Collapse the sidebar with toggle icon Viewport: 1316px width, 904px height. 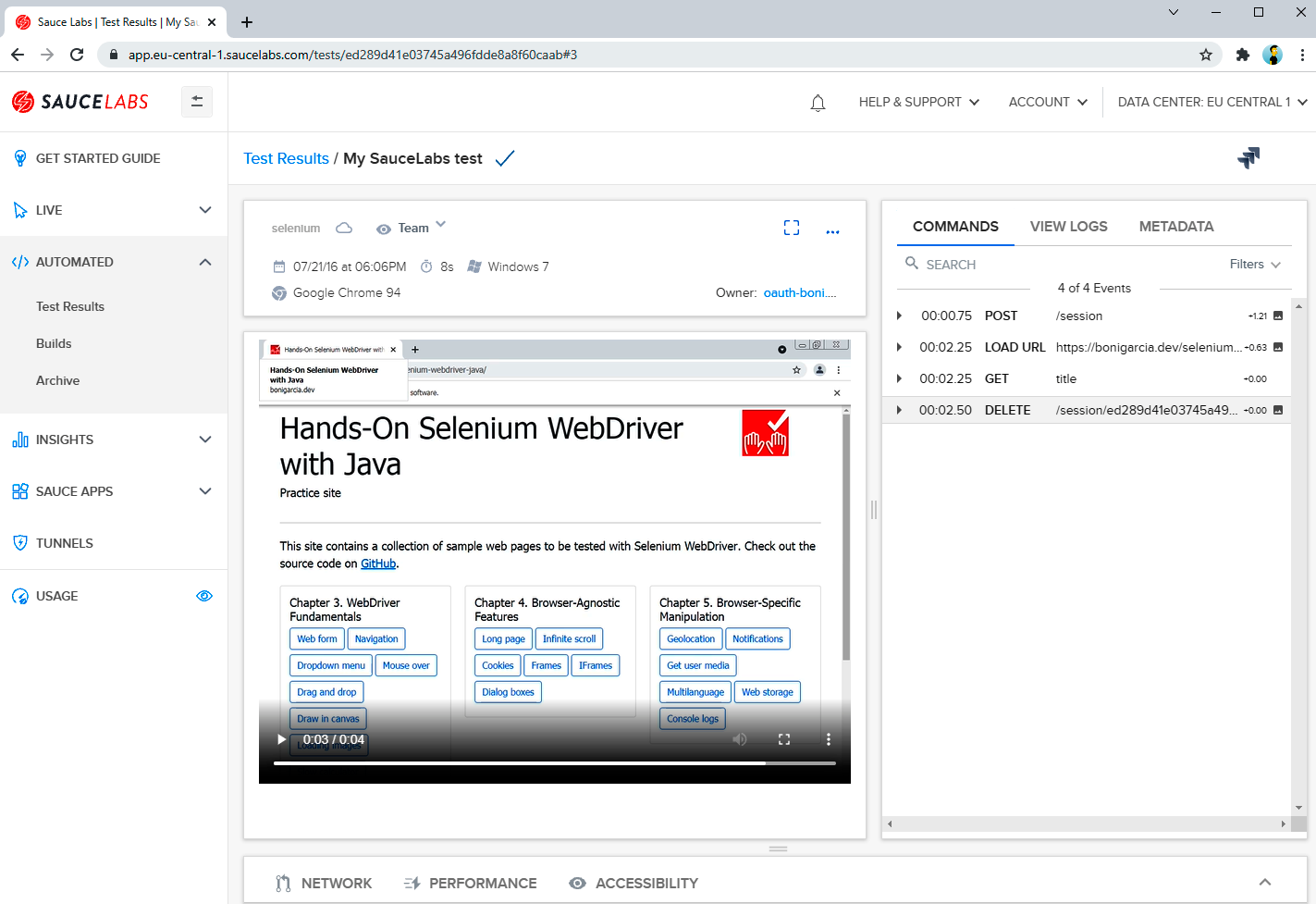[197, 102]
